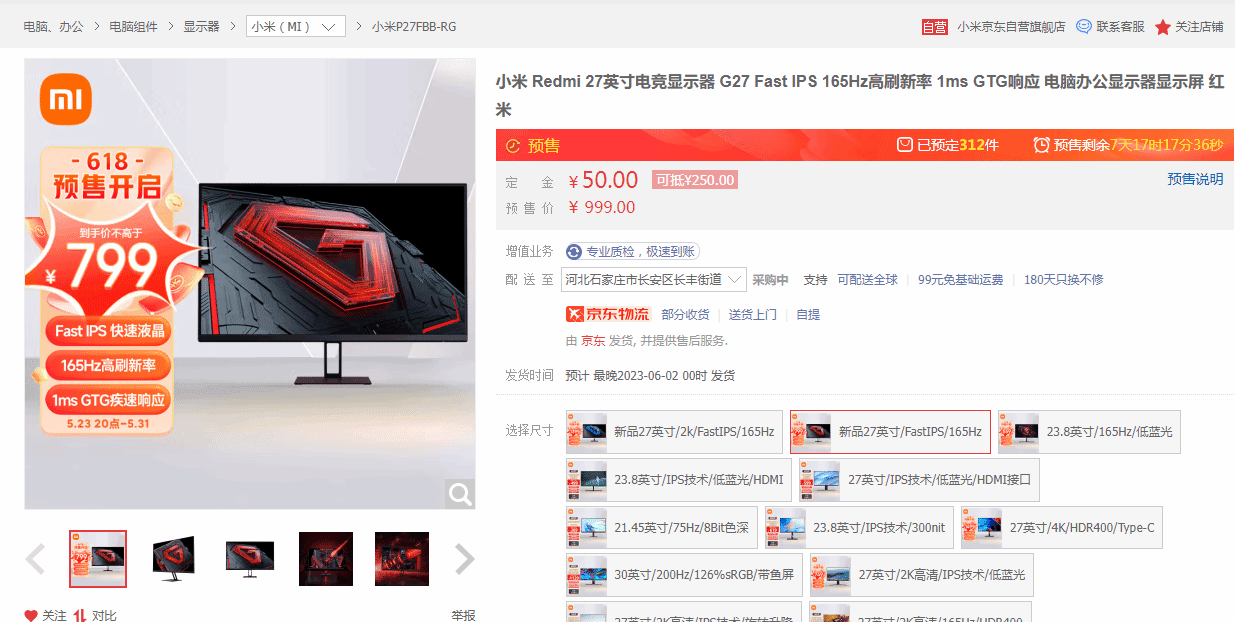Show previous thumbnails with left arrow

(36, 559)
